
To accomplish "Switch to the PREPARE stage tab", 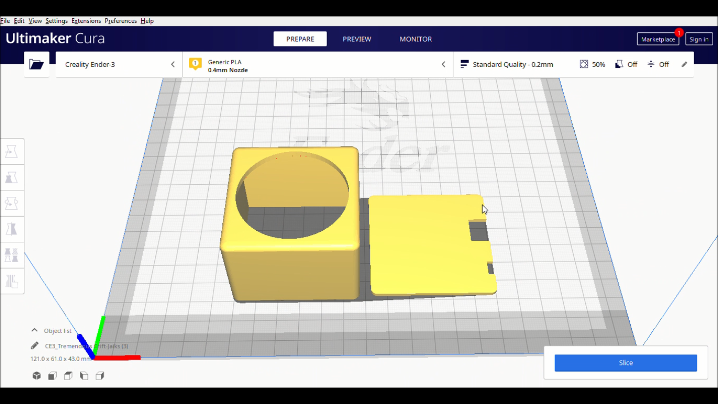I will click(300, 39).
